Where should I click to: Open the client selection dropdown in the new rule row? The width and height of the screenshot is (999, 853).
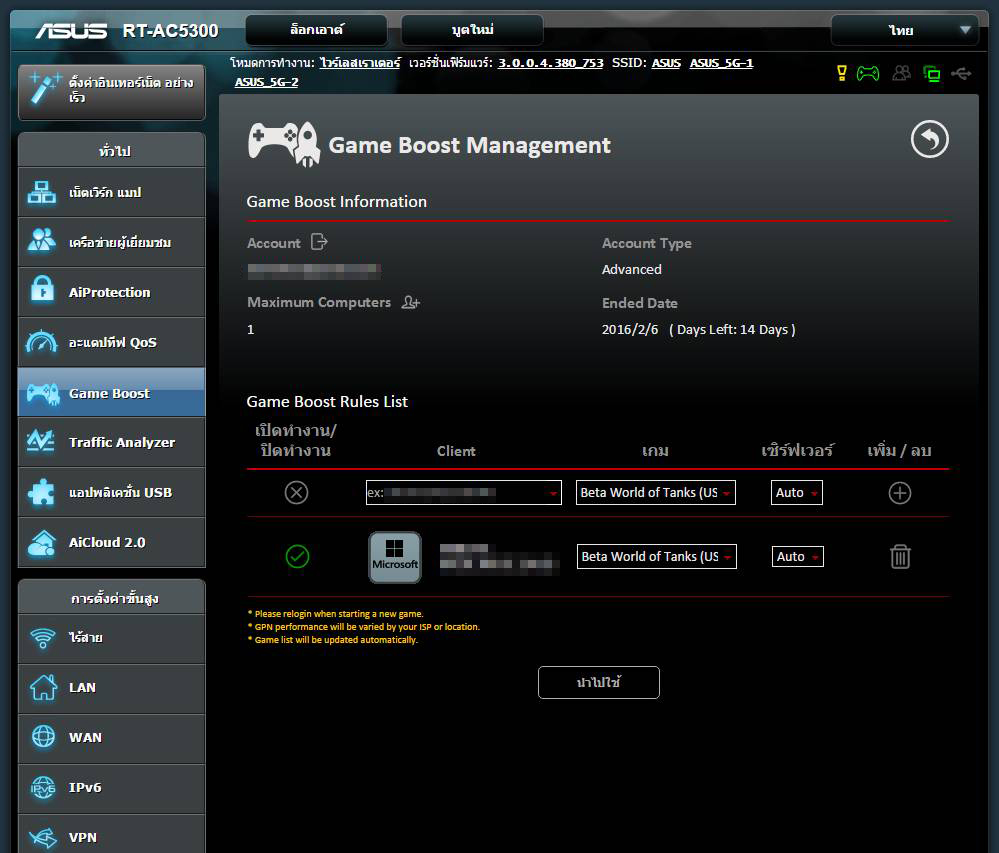464,492
